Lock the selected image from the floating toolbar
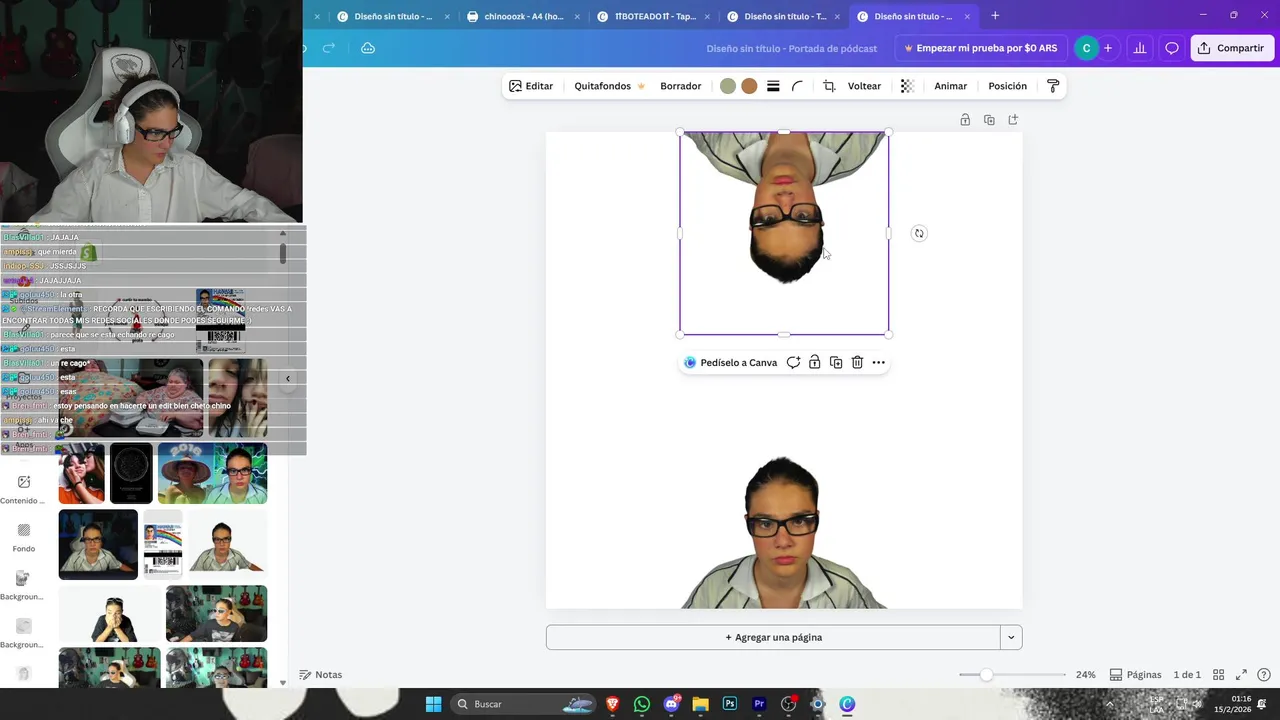The height and width of the screenshot is (720, 1280). (815, 362)
